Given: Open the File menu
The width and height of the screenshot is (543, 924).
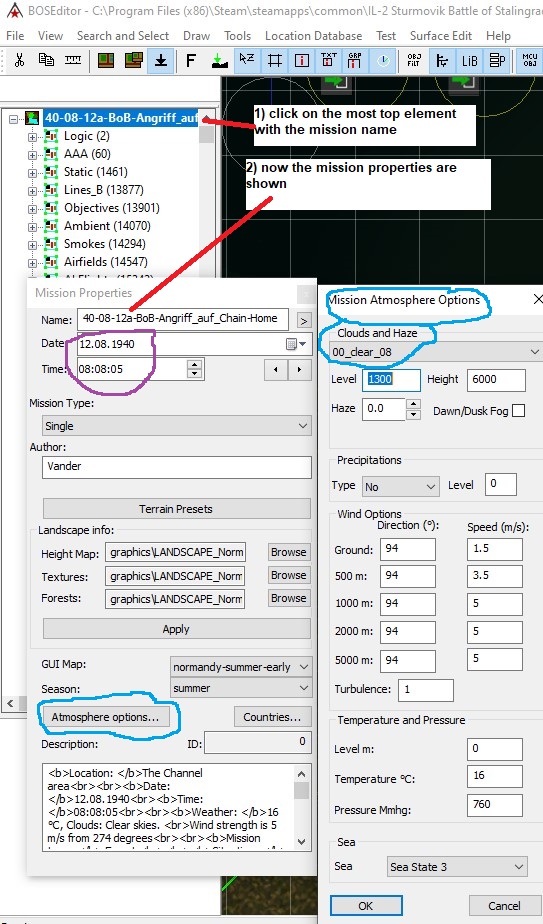Looking at the screenshot, I should click(15, 36).
